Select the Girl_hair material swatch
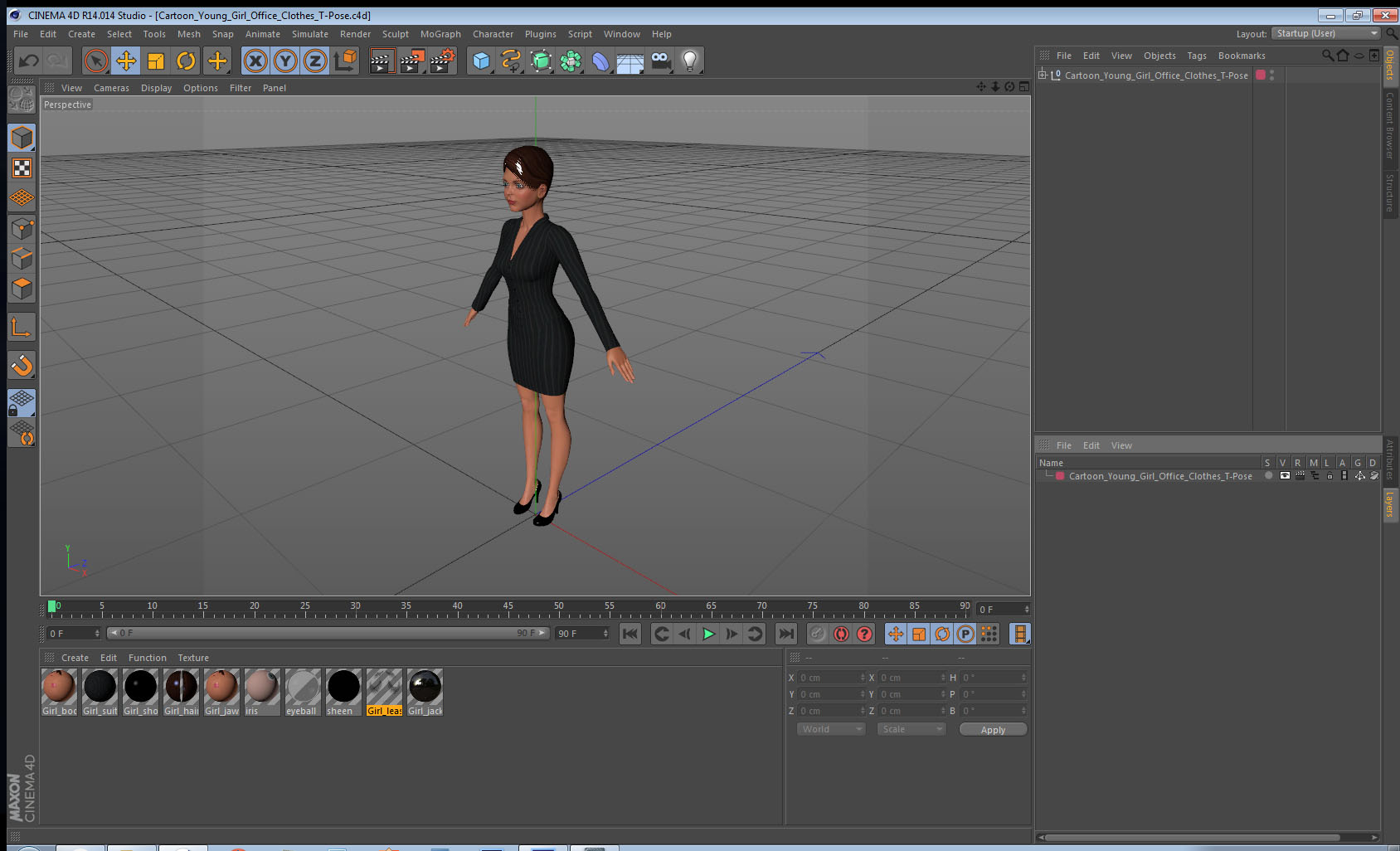 coord(181,692)
